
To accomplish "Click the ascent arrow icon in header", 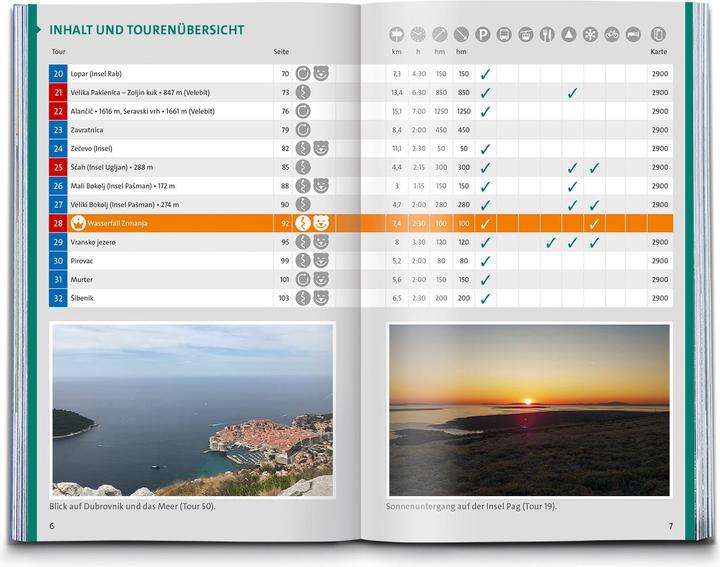I will point(439,34).
